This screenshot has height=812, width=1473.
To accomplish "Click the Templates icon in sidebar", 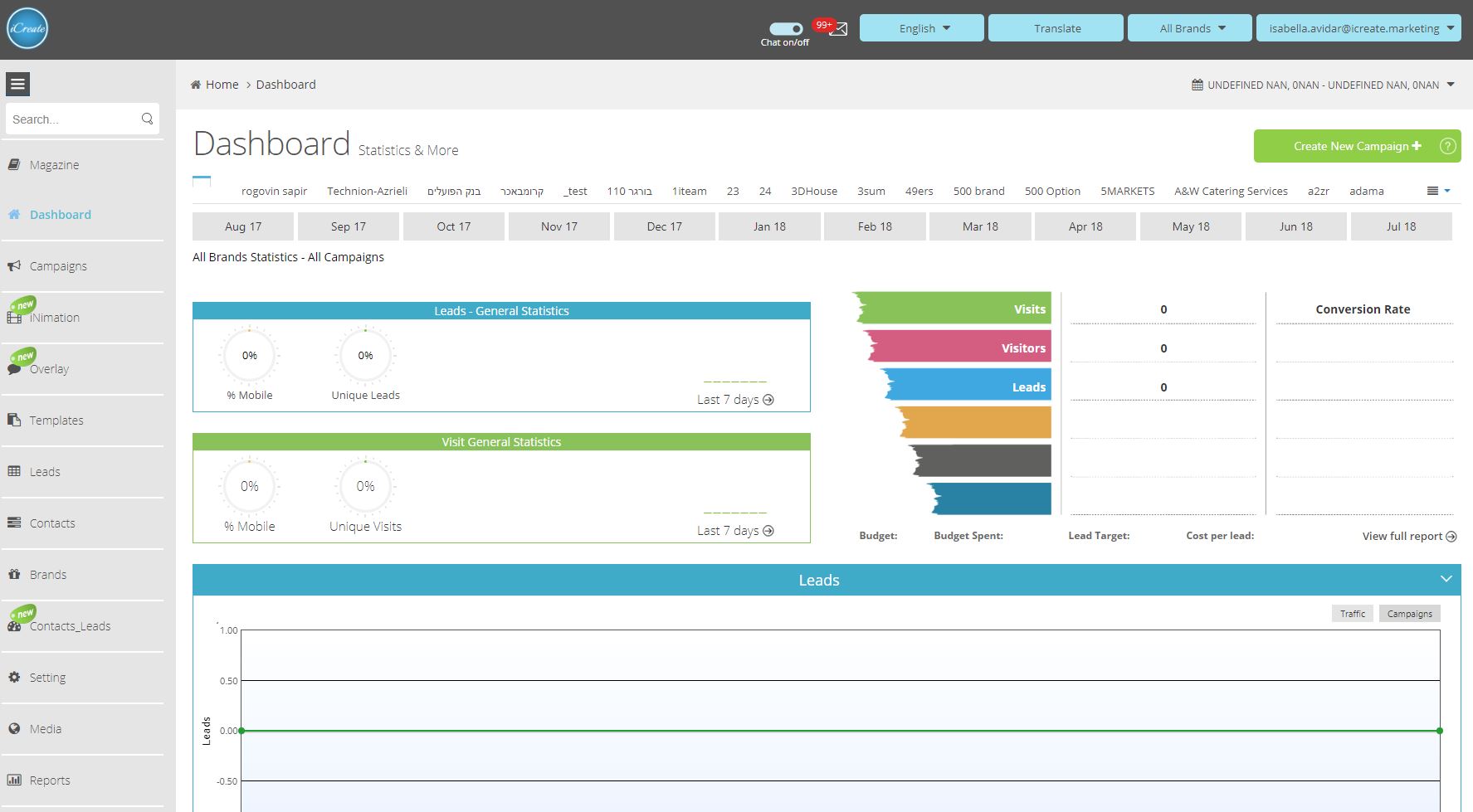I will click(14, 420).
